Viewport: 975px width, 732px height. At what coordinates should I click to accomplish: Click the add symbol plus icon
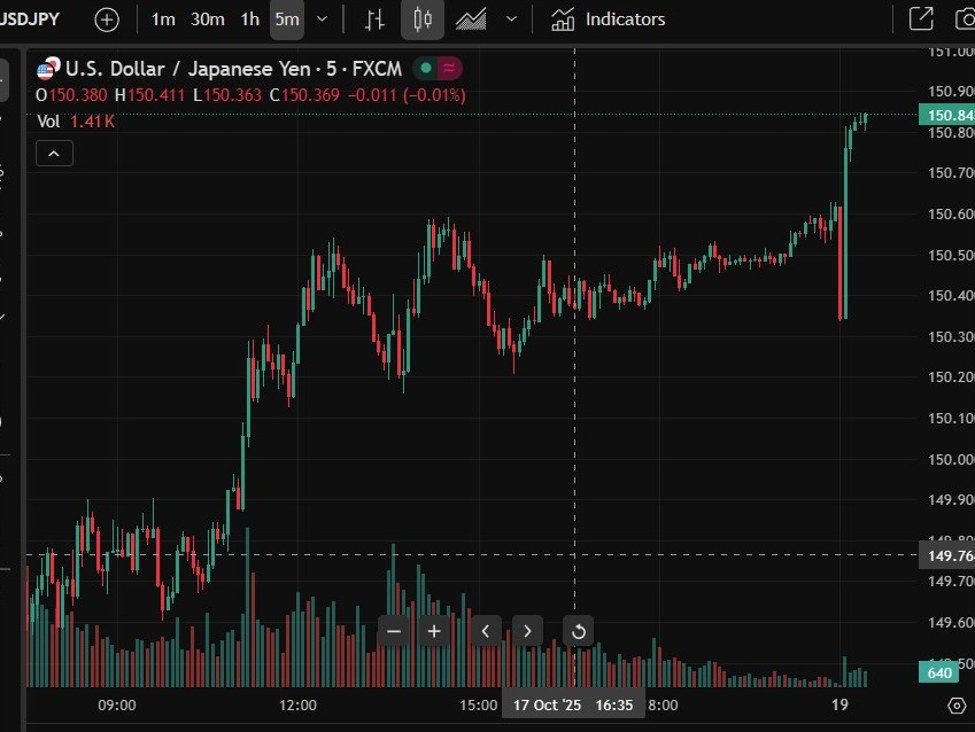click(106, 19)
